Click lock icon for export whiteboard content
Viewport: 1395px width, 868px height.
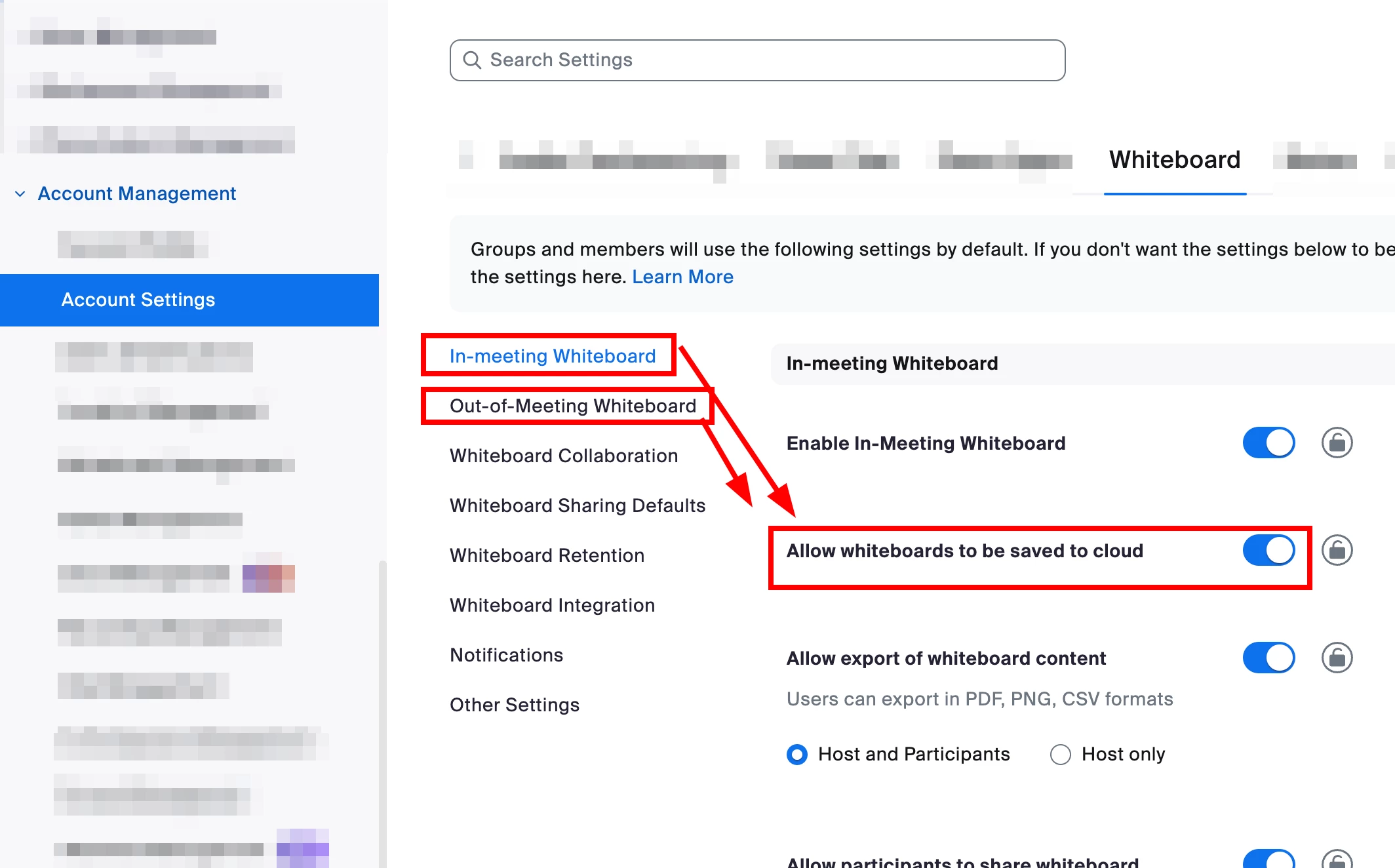click(x=1337, y=658)
